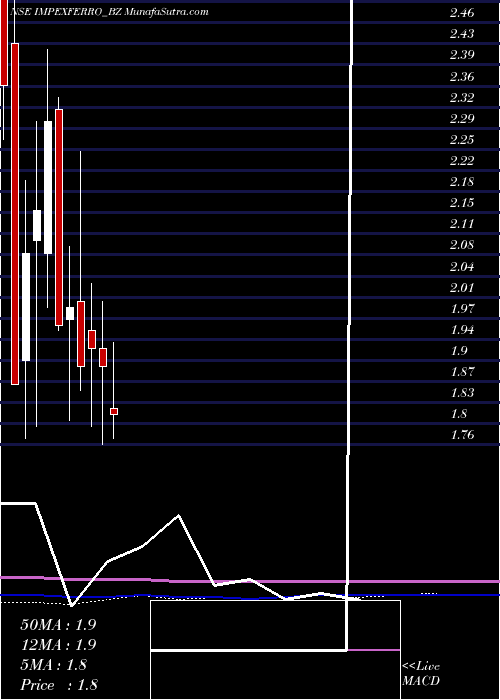Click the 1.97 price axis label
This screenshot has width=500, height=700.
[x=462, y=308]
